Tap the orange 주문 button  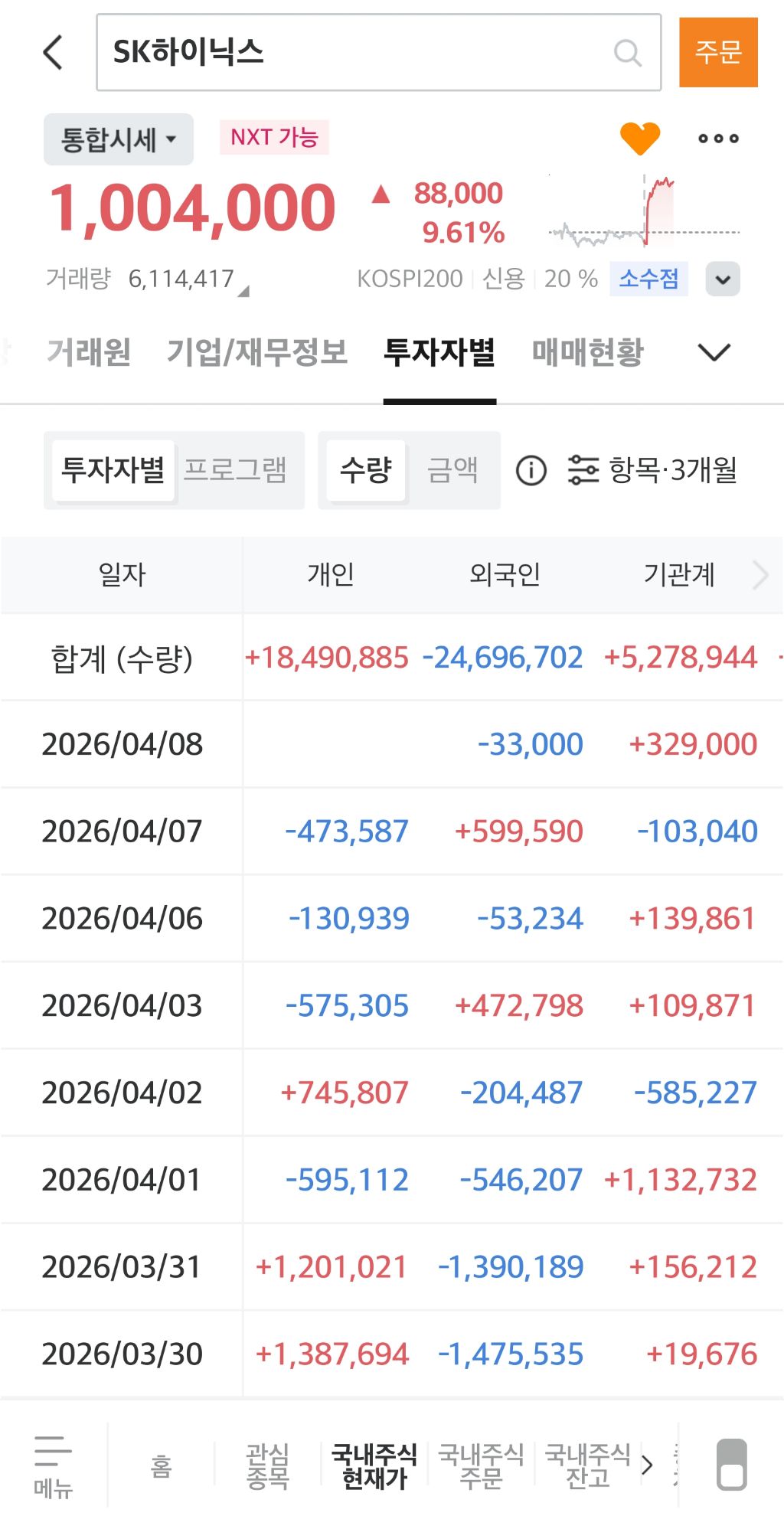(718, 52)
